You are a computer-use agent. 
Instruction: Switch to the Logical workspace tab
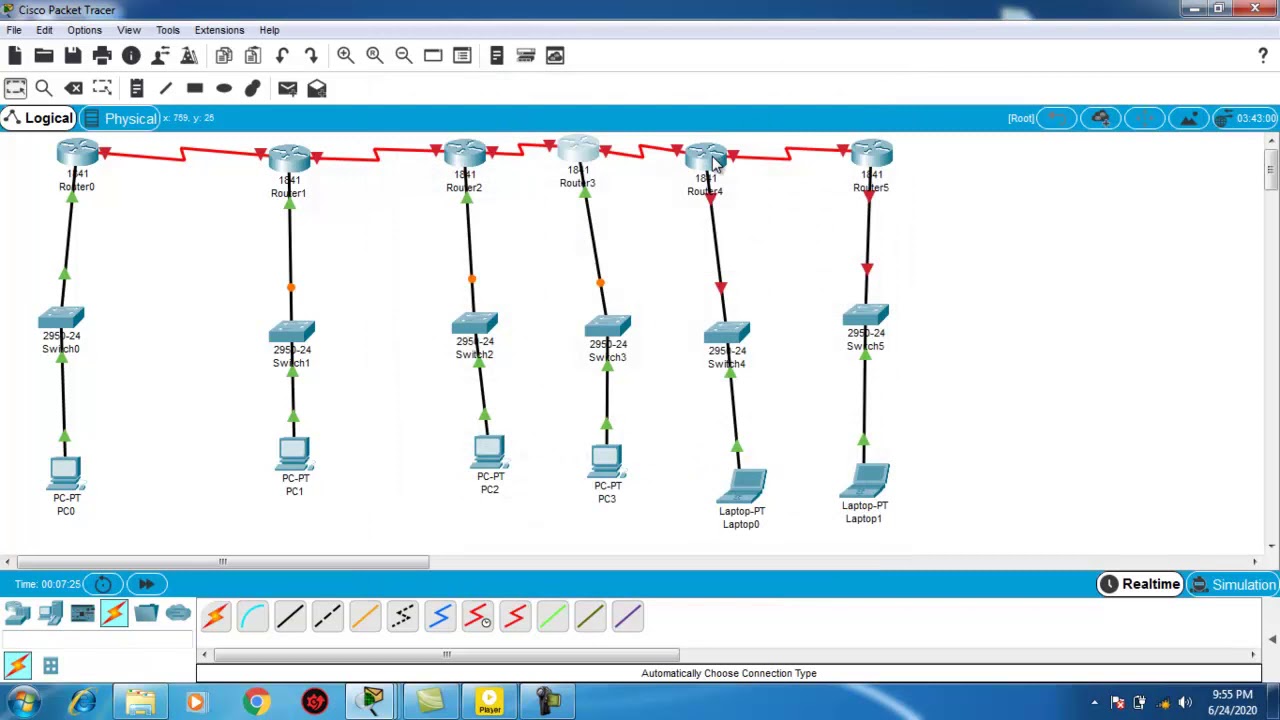38,118
